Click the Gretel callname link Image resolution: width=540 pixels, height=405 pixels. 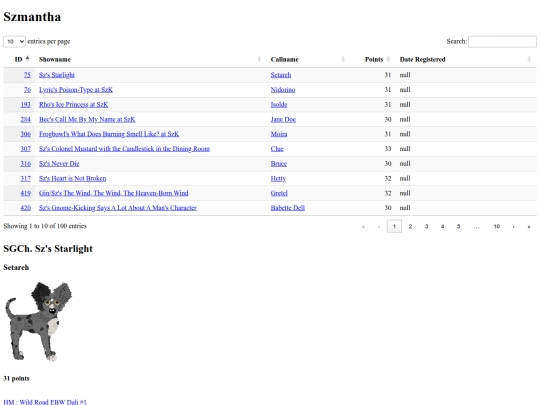279,193
